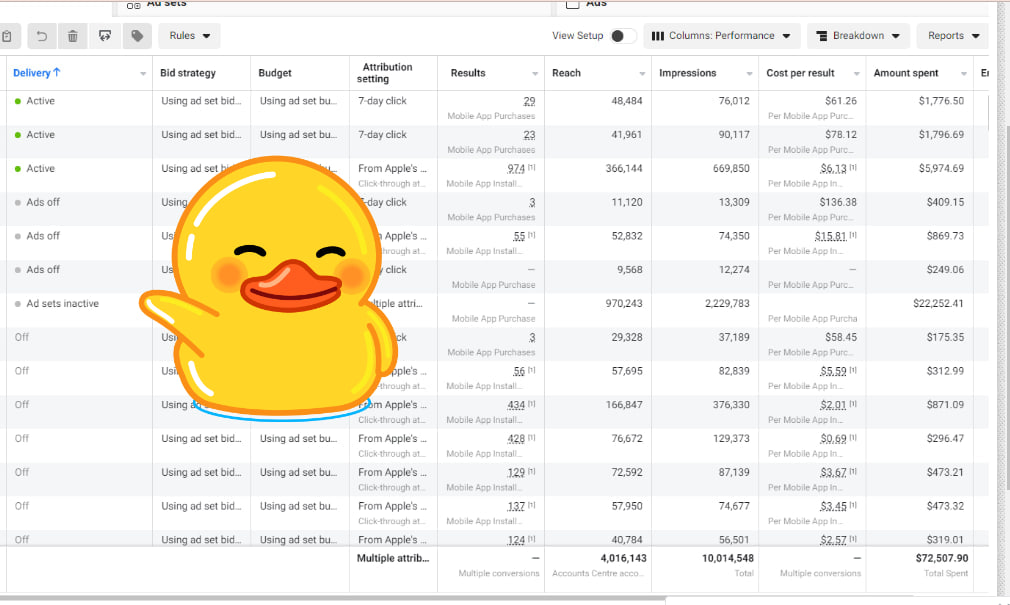Click the 366,144 reach cell
The width and height of the screenshot is (1010, 605).
[x=624, y=169]
